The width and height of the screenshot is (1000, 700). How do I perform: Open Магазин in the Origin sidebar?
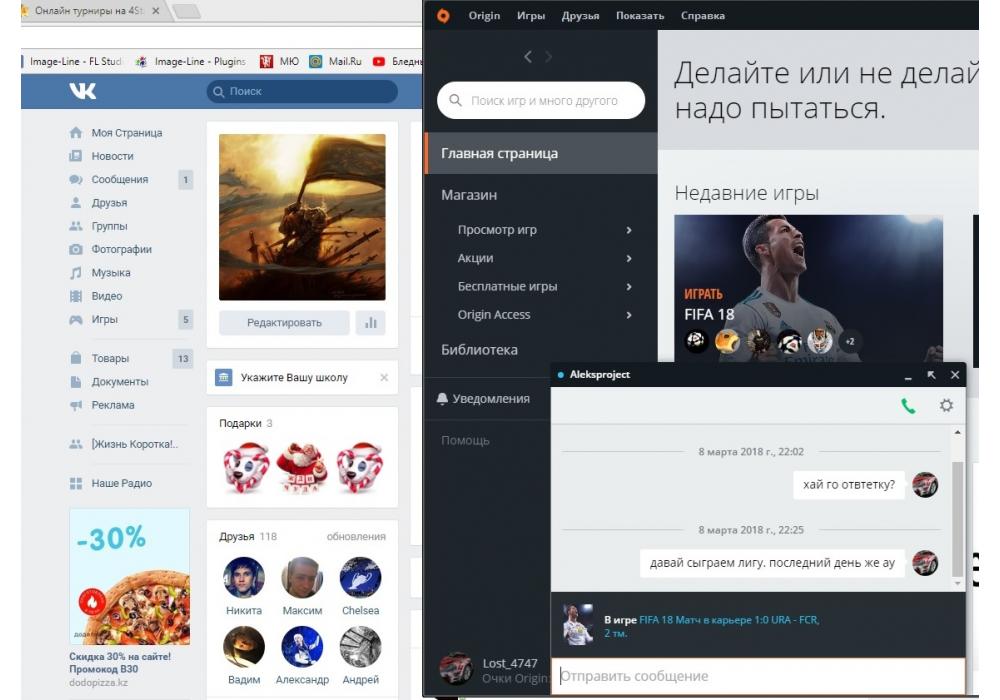(x=469, y=195)
